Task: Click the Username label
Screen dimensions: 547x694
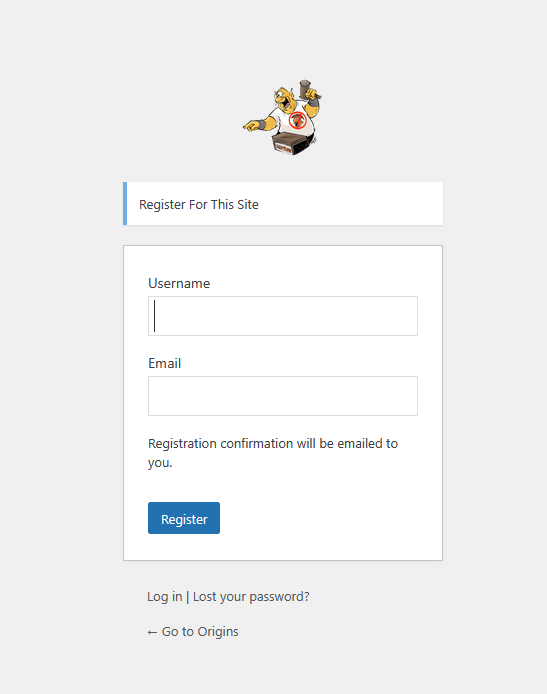Action: coord(179,283)
